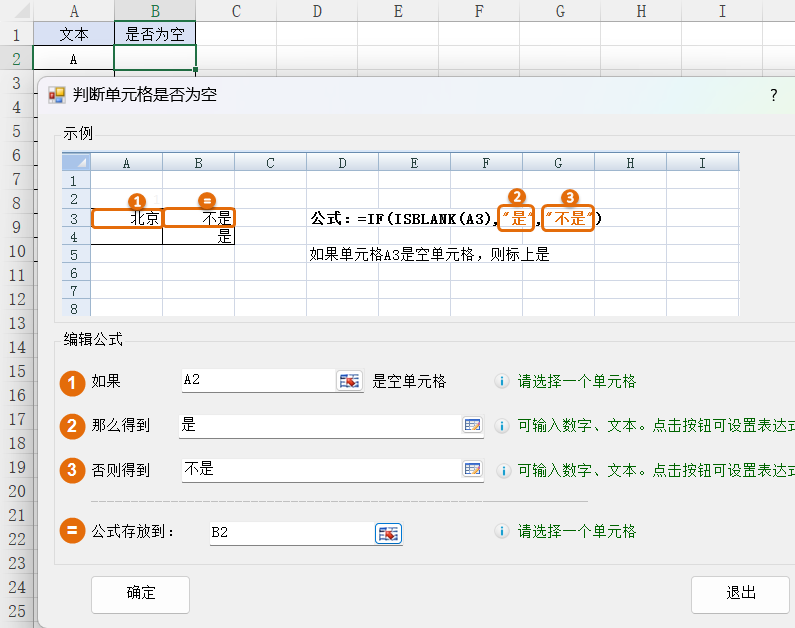Screen dimensions: 795x628
Task: Click the cell picker icon beside A2 field
Action: click(349, 381)
